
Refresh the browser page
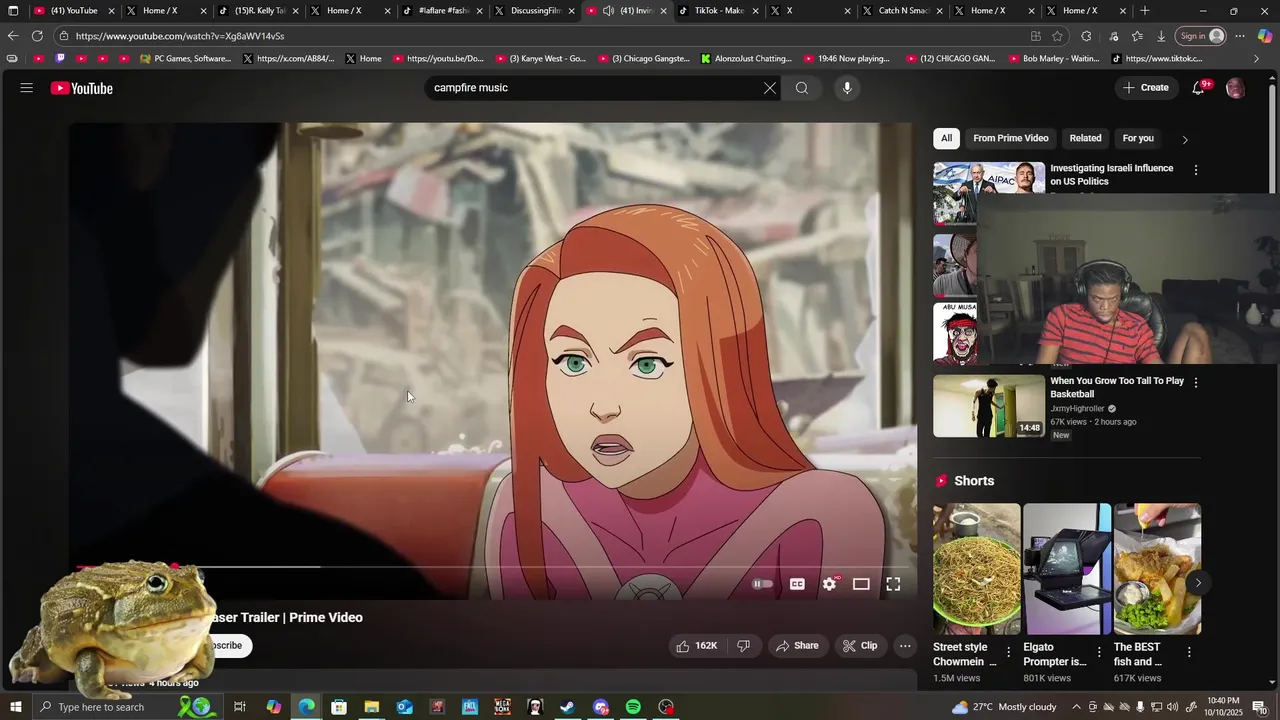point(37,36)
